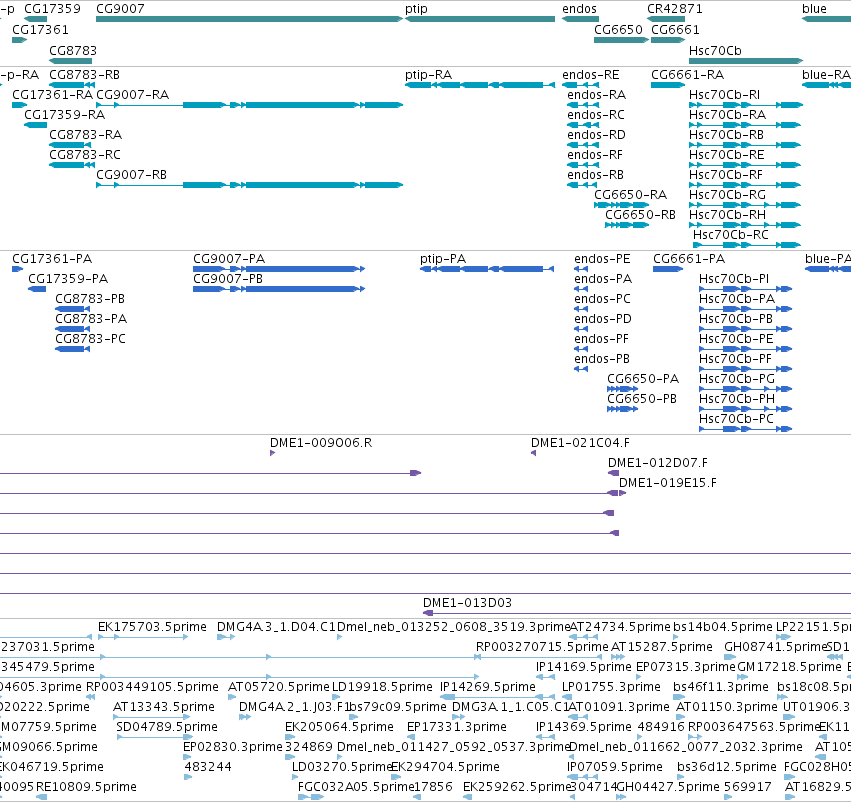The image size is (851, 802).
Task: Click the CG17361 gene label in the gene track
Action: 40,29
